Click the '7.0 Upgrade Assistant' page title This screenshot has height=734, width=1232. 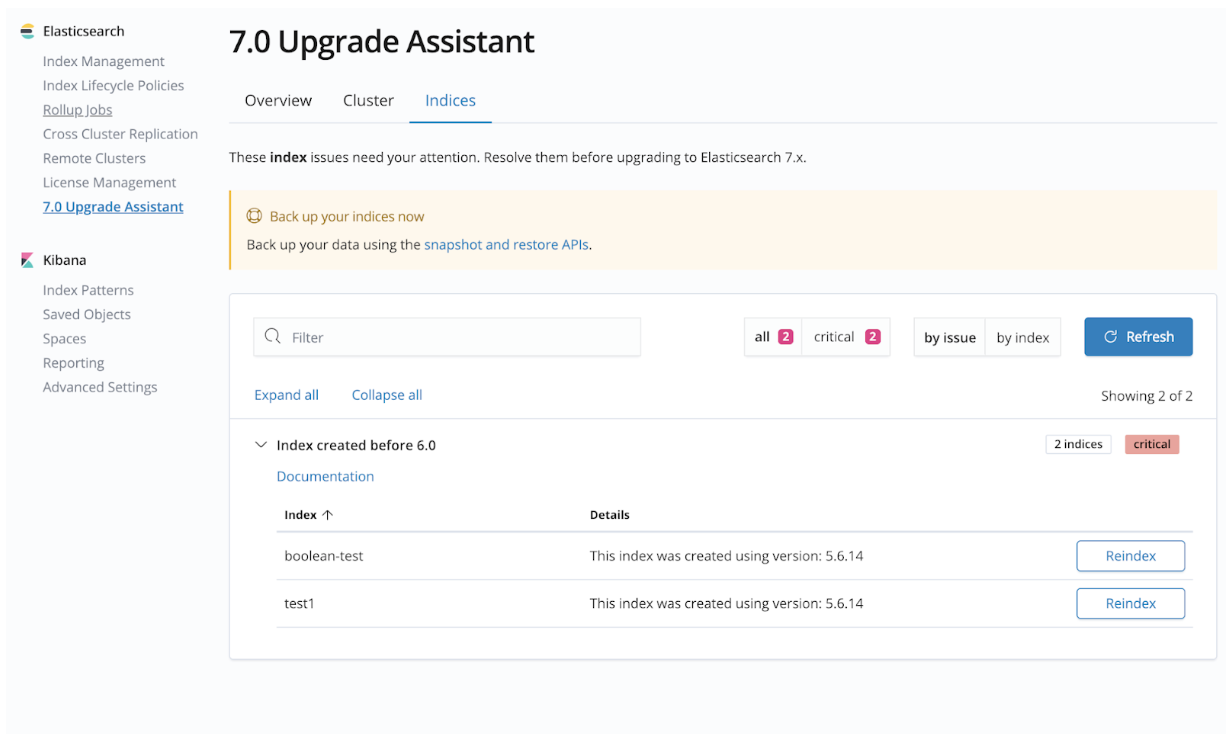382,41
